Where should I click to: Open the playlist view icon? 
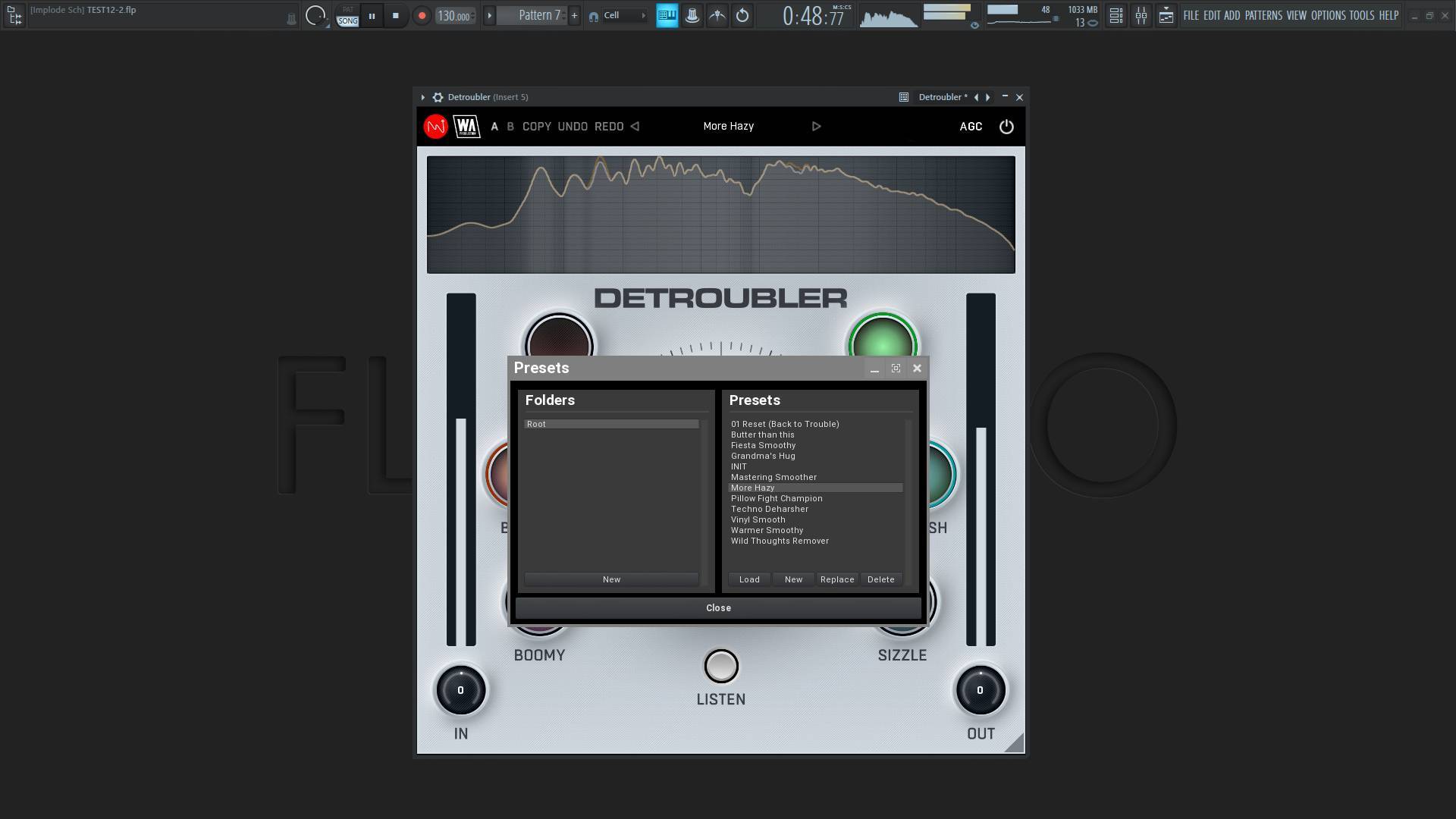tap(1116, 15)
